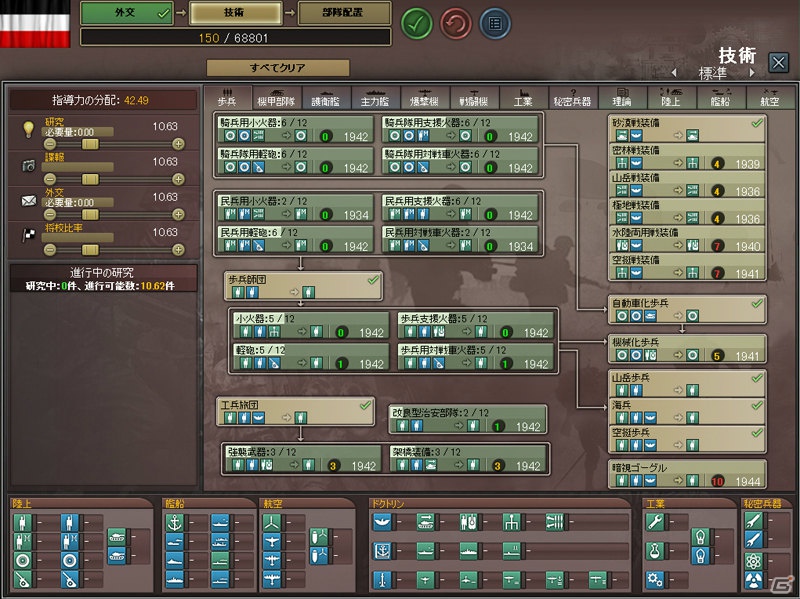This screenshot has width=800, height=599.
Task: Select the 民兵用支援火器:6/12 technology
Action: coord(460,208)
